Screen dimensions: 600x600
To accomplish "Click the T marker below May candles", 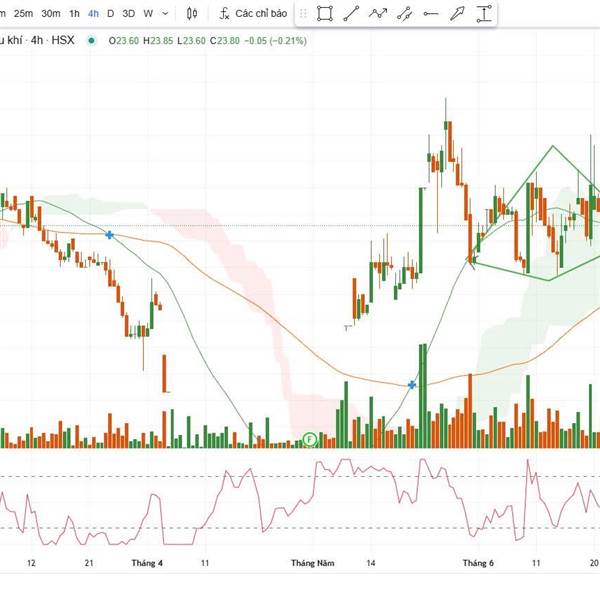I will tap(348, 328).
